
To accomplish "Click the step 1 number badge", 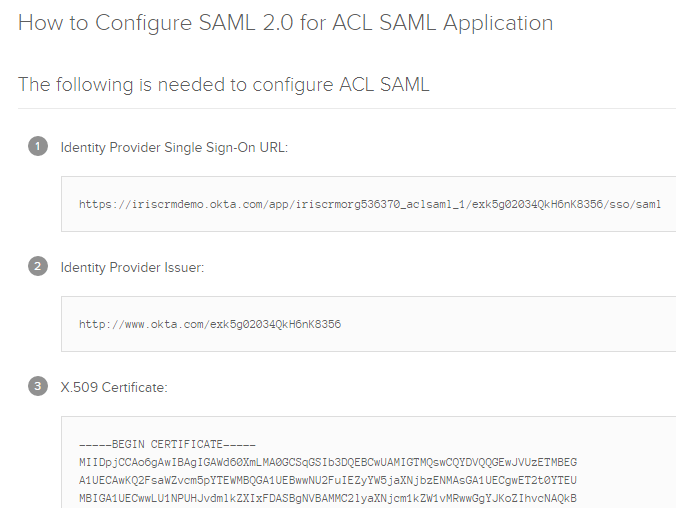I will 38,146.
